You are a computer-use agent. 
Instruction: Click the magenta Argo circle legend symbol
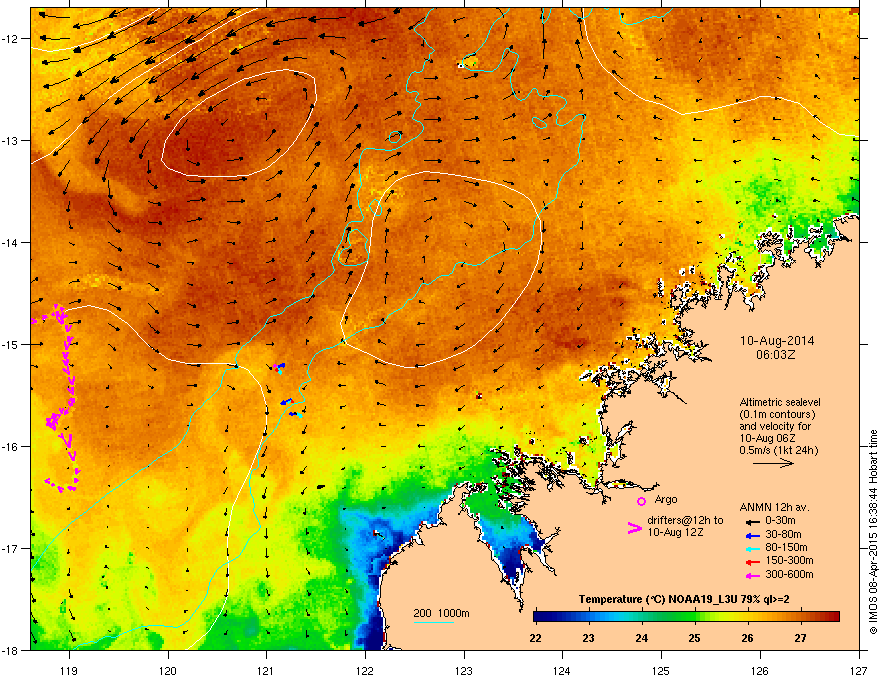point(641,501)
